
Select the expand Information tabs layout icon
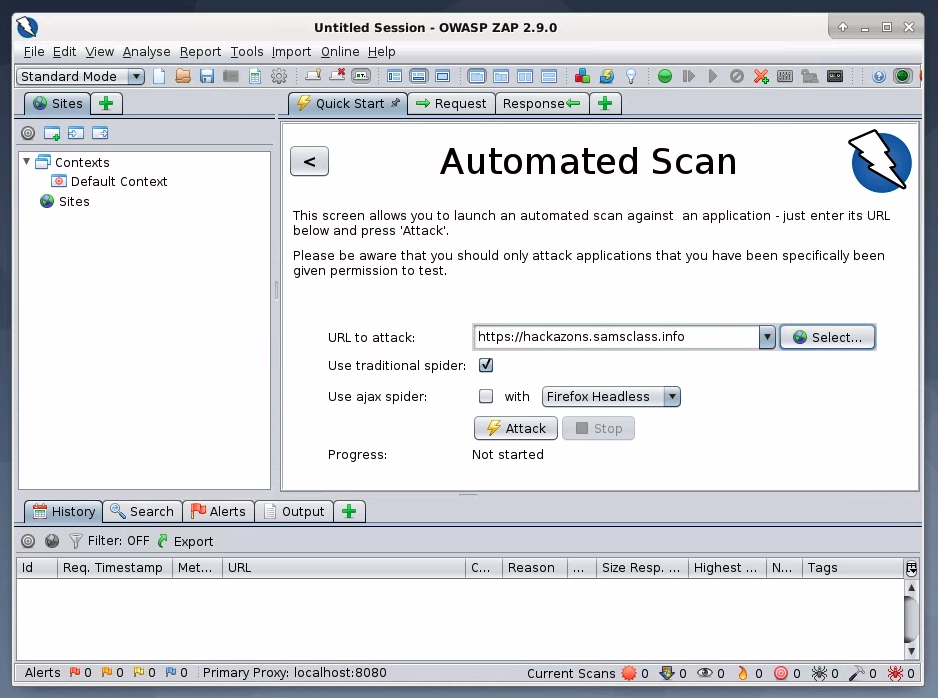click(418, 76)
